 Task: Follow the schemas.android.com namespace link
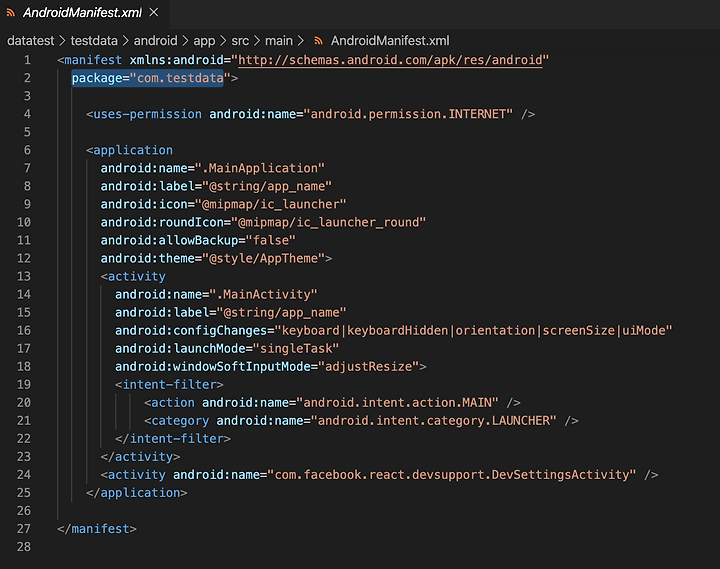coord(390,60)
